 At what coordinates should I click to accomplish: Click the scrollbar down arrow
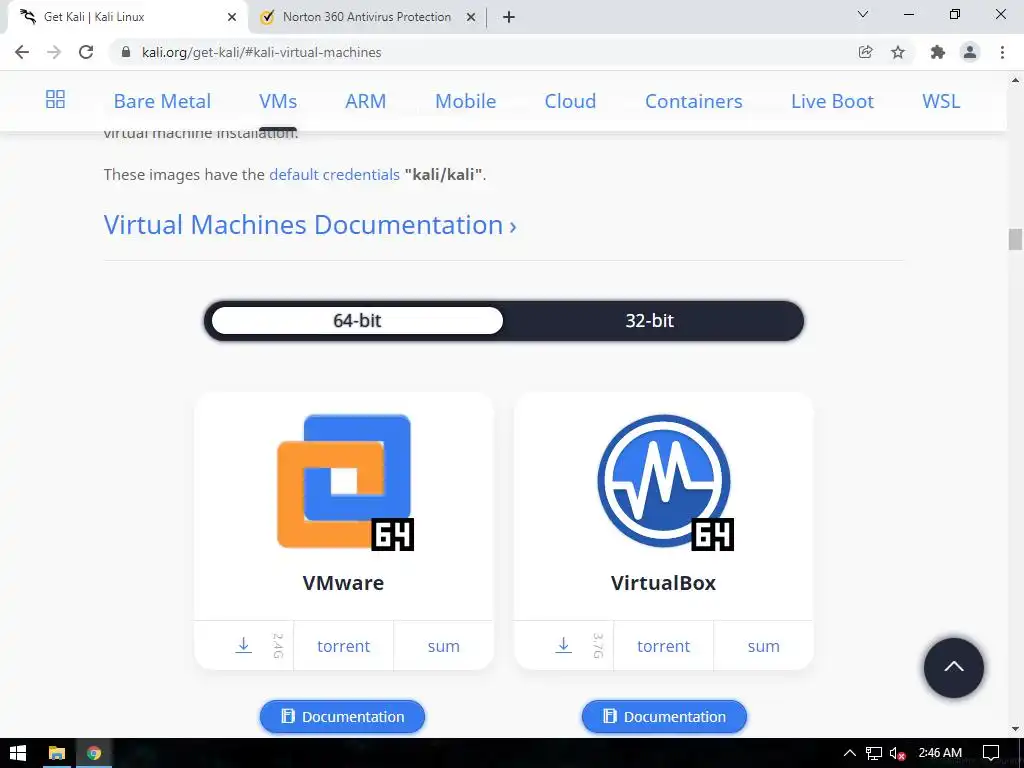(1015, 729)
